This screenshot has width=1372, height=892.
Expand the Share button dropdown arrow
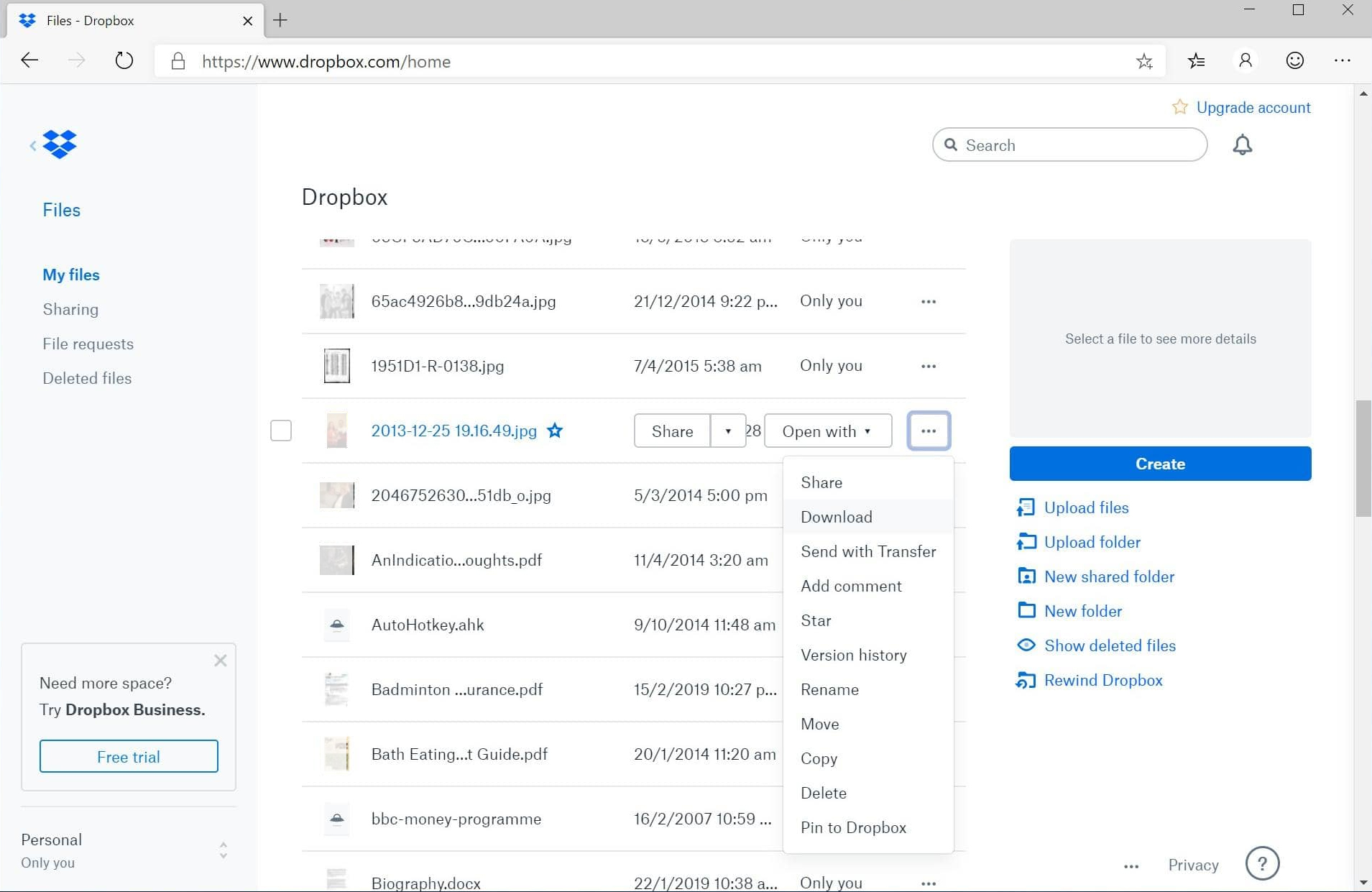[728, 431]
